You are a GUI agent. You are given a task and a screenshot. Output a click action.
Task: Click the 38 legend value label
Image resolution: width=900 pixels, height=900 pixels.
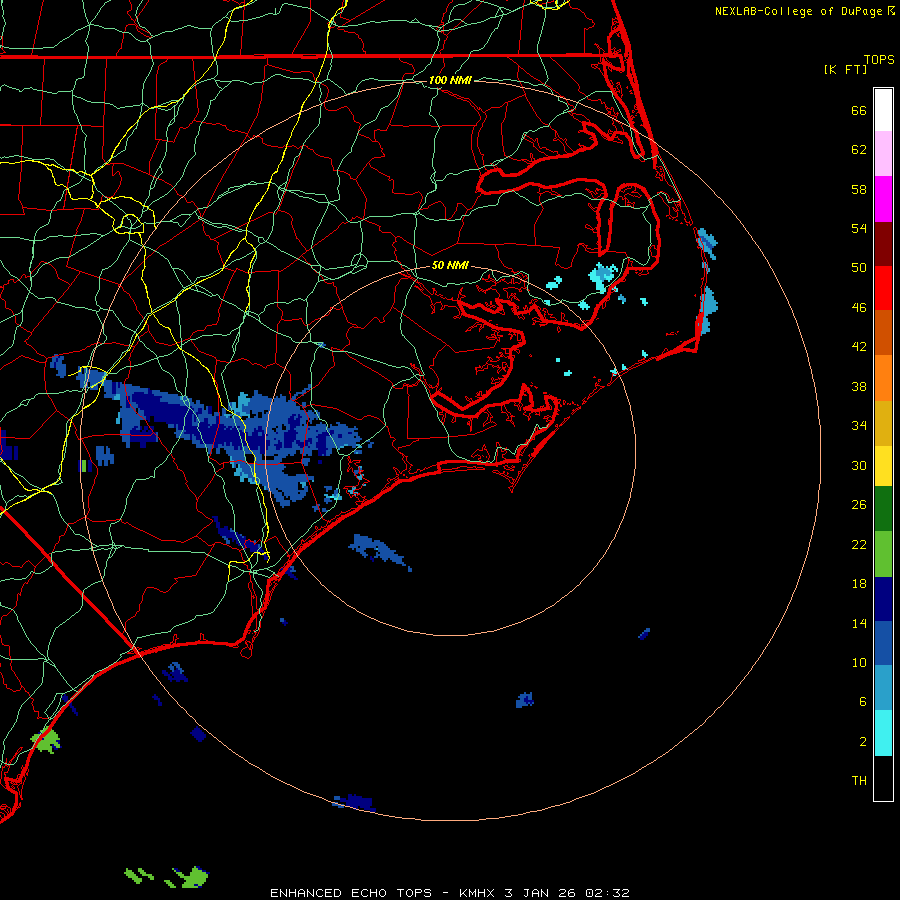(859, 386)
